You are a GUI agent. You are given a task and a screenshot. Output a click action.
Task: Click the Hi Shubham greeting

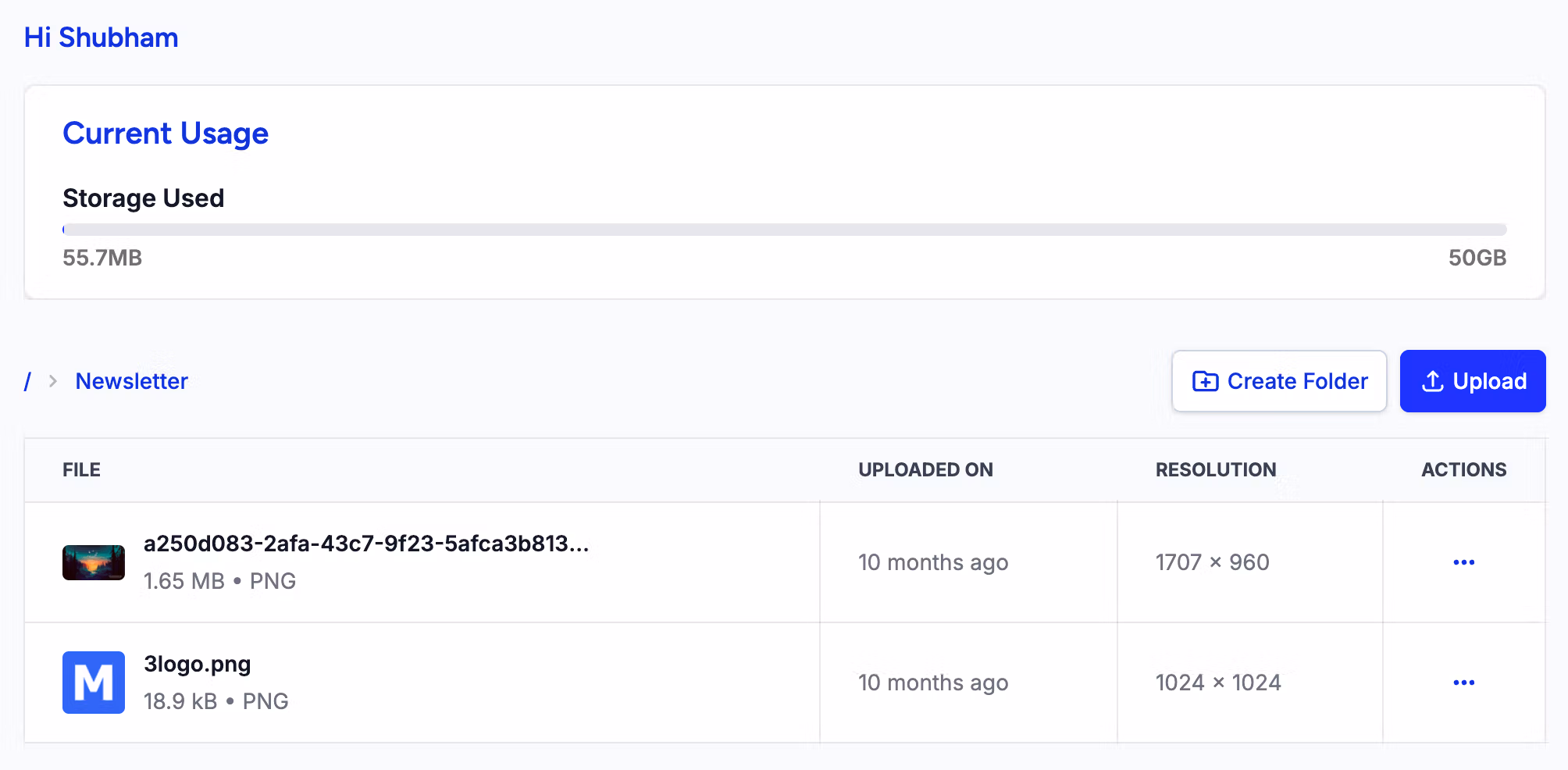coord(101,37)
